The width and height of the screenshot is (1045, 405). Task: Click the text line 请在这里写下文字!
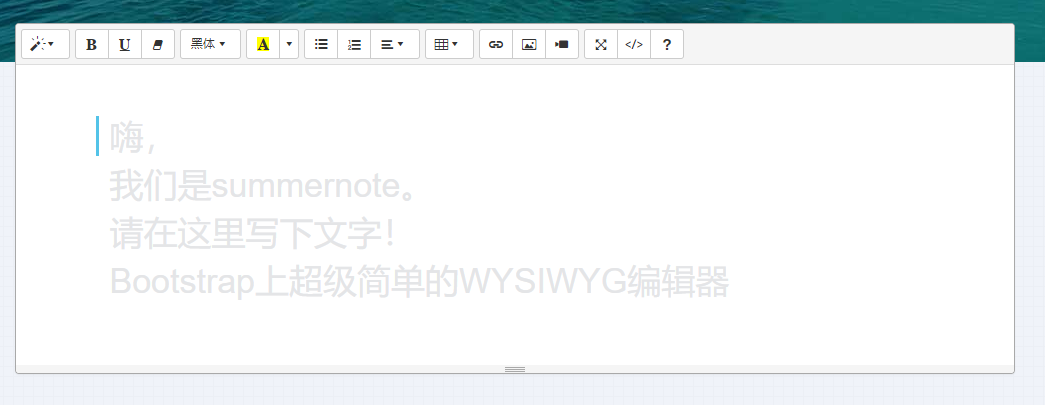[253, 234]
